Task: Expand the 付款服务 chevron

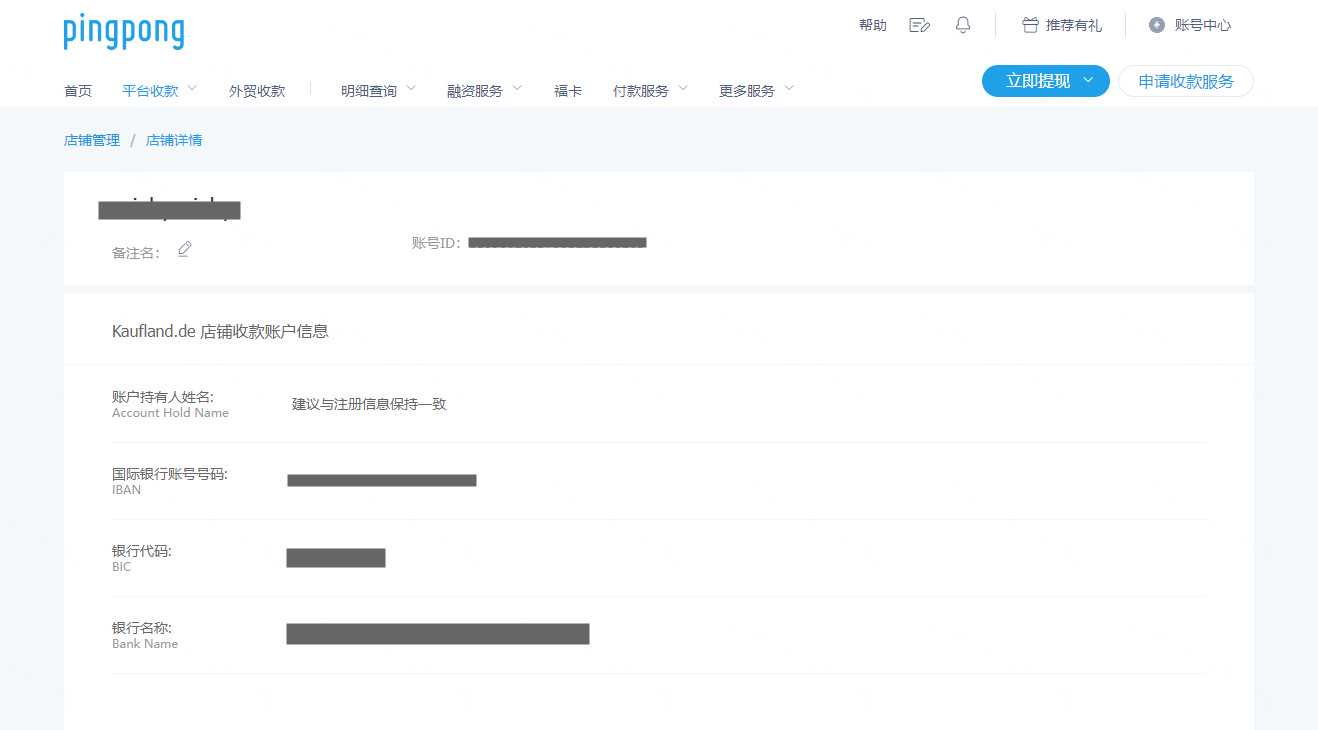Action: click(x=683, y=89)
